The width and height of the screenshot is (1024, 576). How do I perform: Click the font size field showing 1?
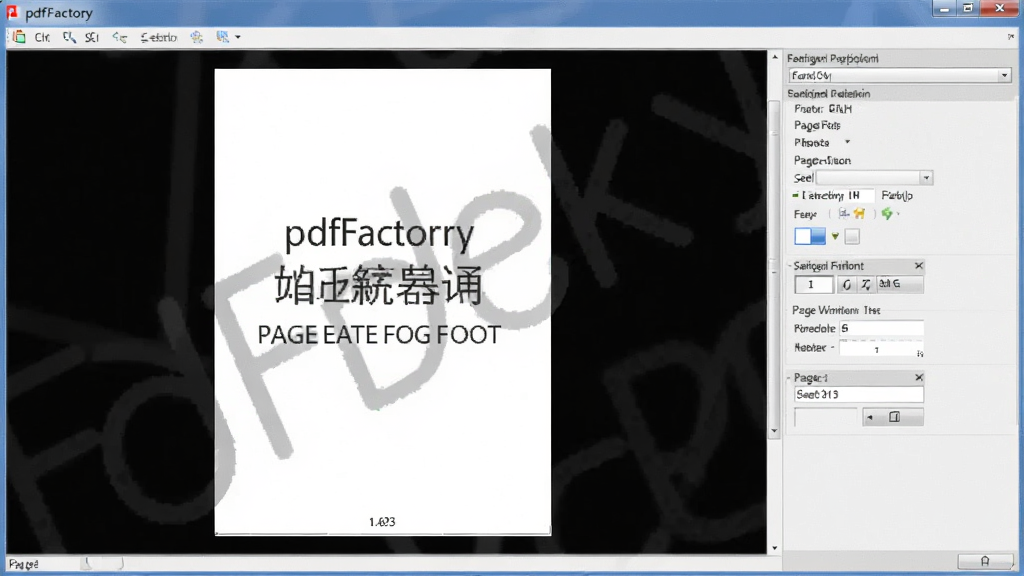pyautogui.click(x=814, y=285)
